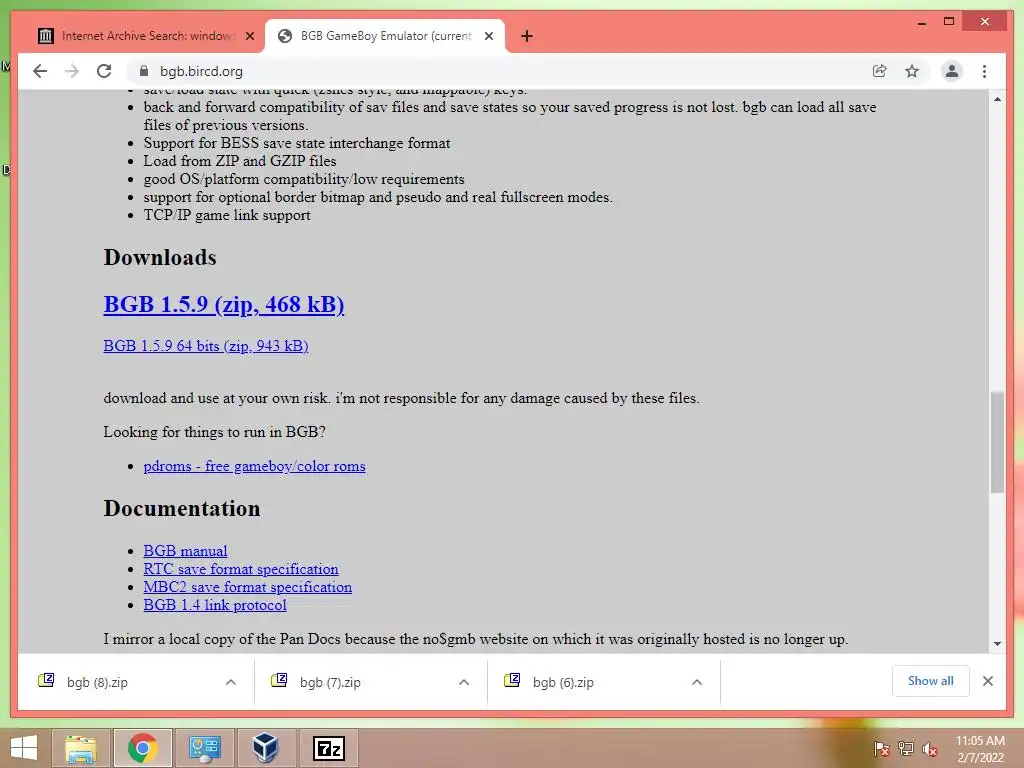Viewport: 1024px width, 768px height.
Task: Click 'Looking for things to run in BGB?' text
Action: [214, 432]
